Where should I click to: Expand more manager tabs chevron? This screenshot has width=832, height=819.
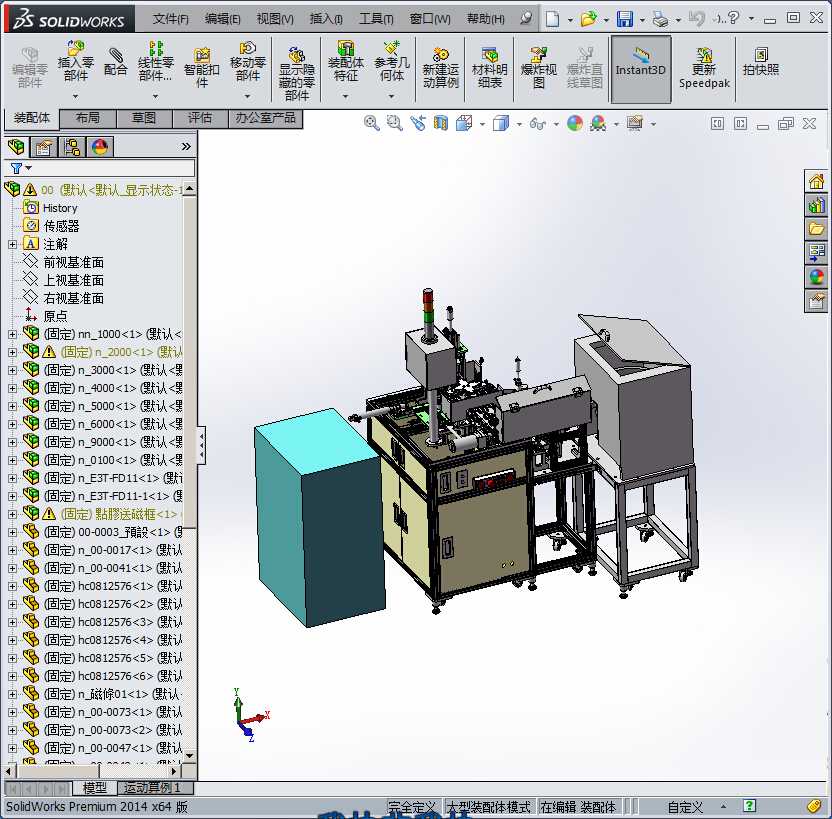click(186, 146)
